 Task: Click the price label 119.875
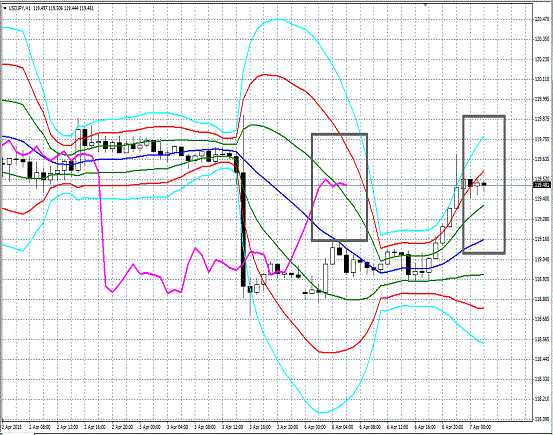[x=542, y=119]
